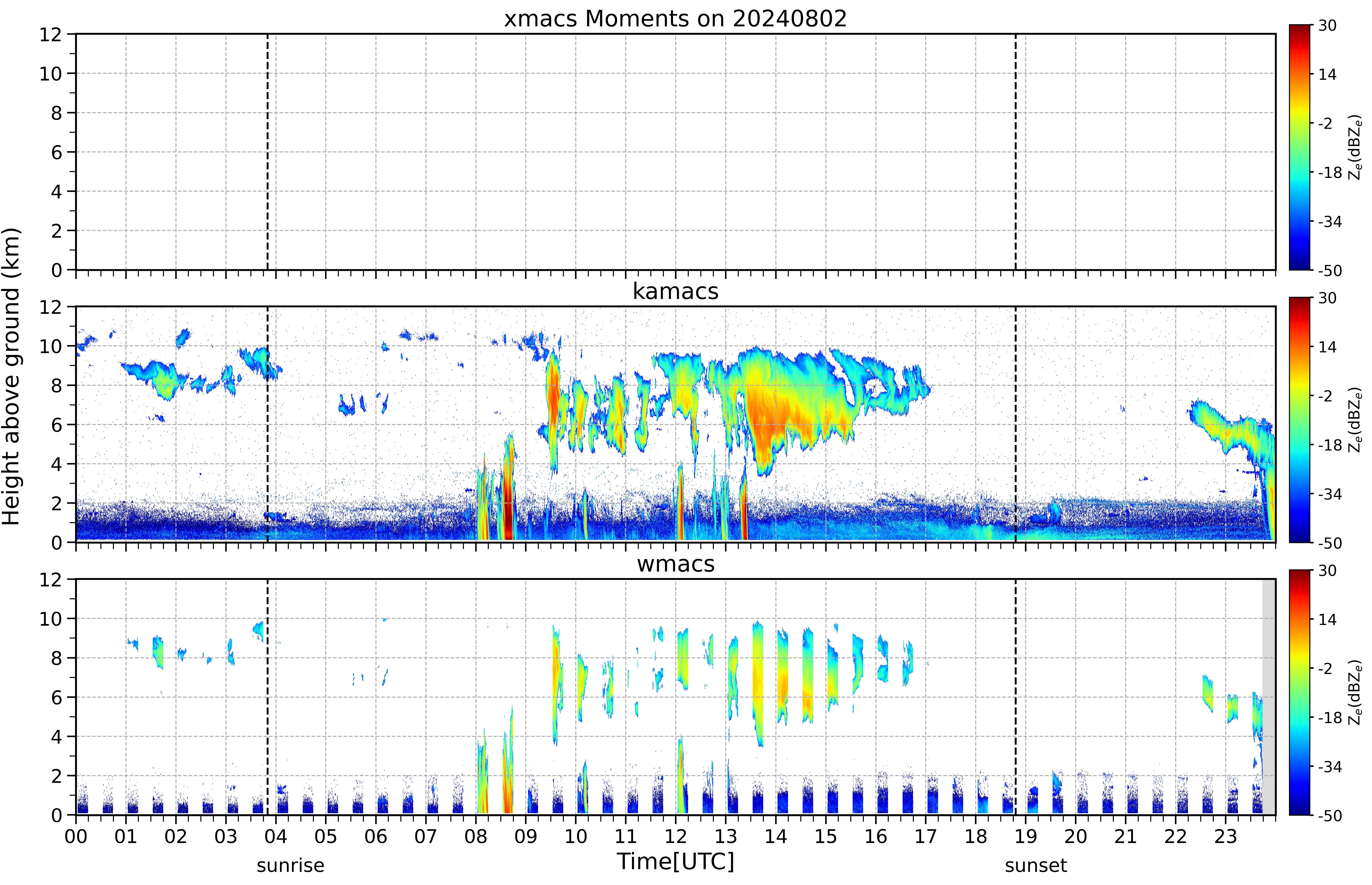1372x885 pixels.
Task: Click the sunrise dashed line in kamacs panel
Action: coord(267,424)
